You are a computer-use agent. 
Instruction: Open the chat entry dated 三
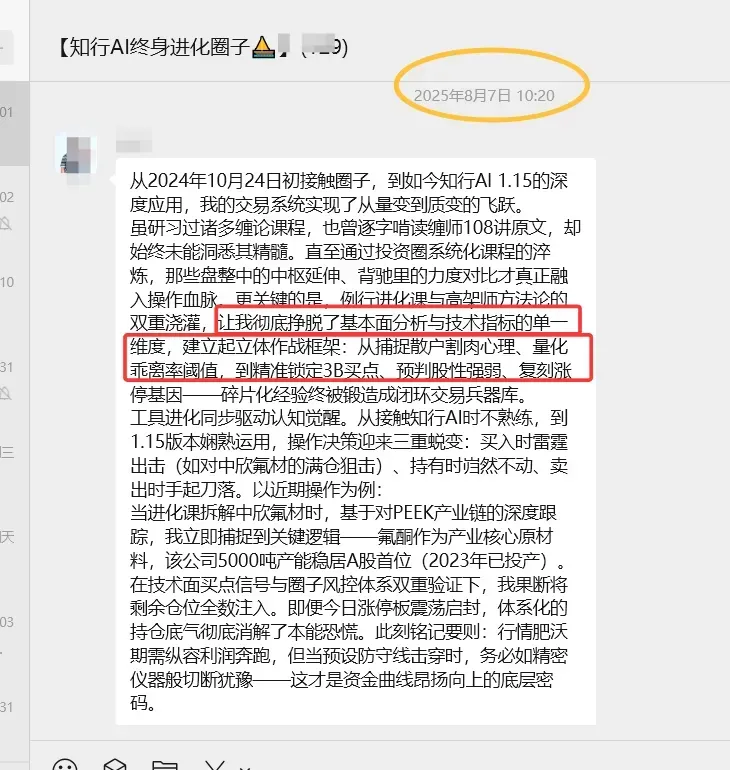tap(15, 464)
